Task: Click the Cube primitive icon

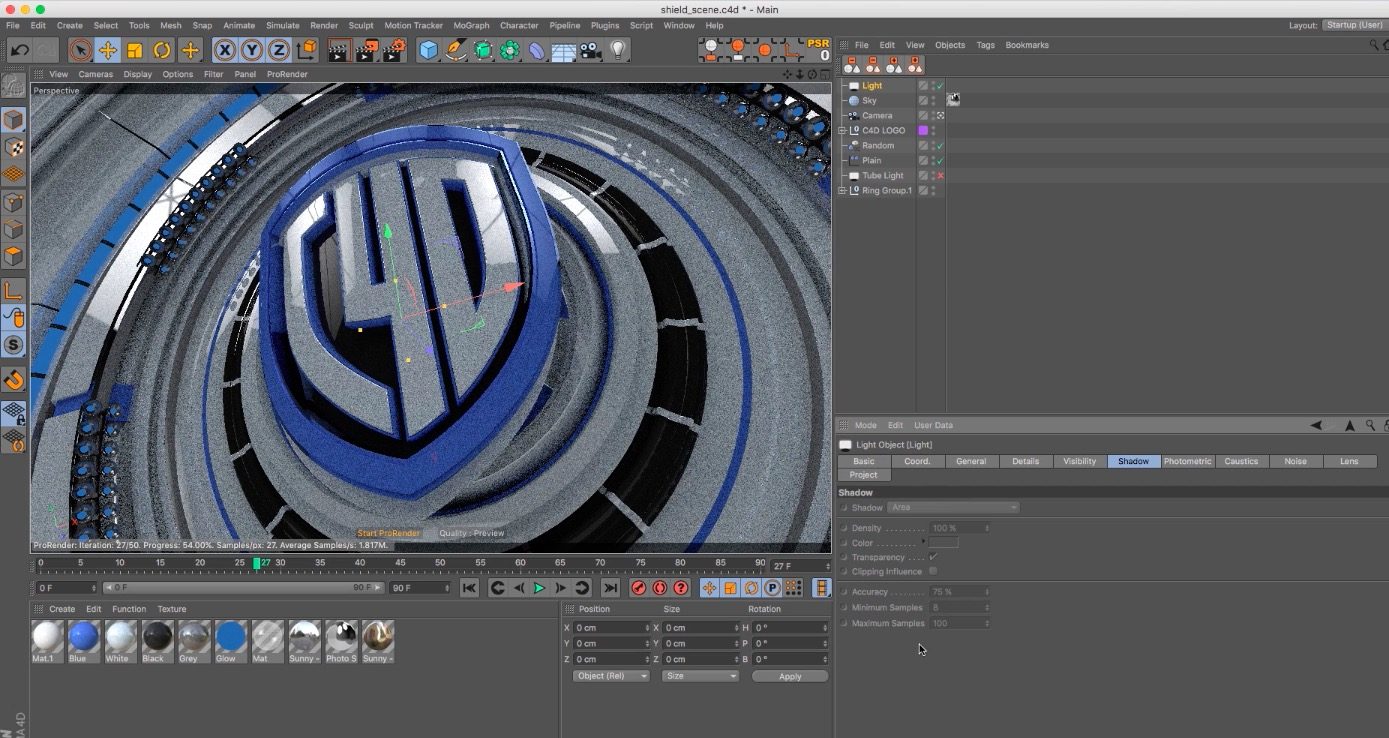Action: click(x=427, y=48)
